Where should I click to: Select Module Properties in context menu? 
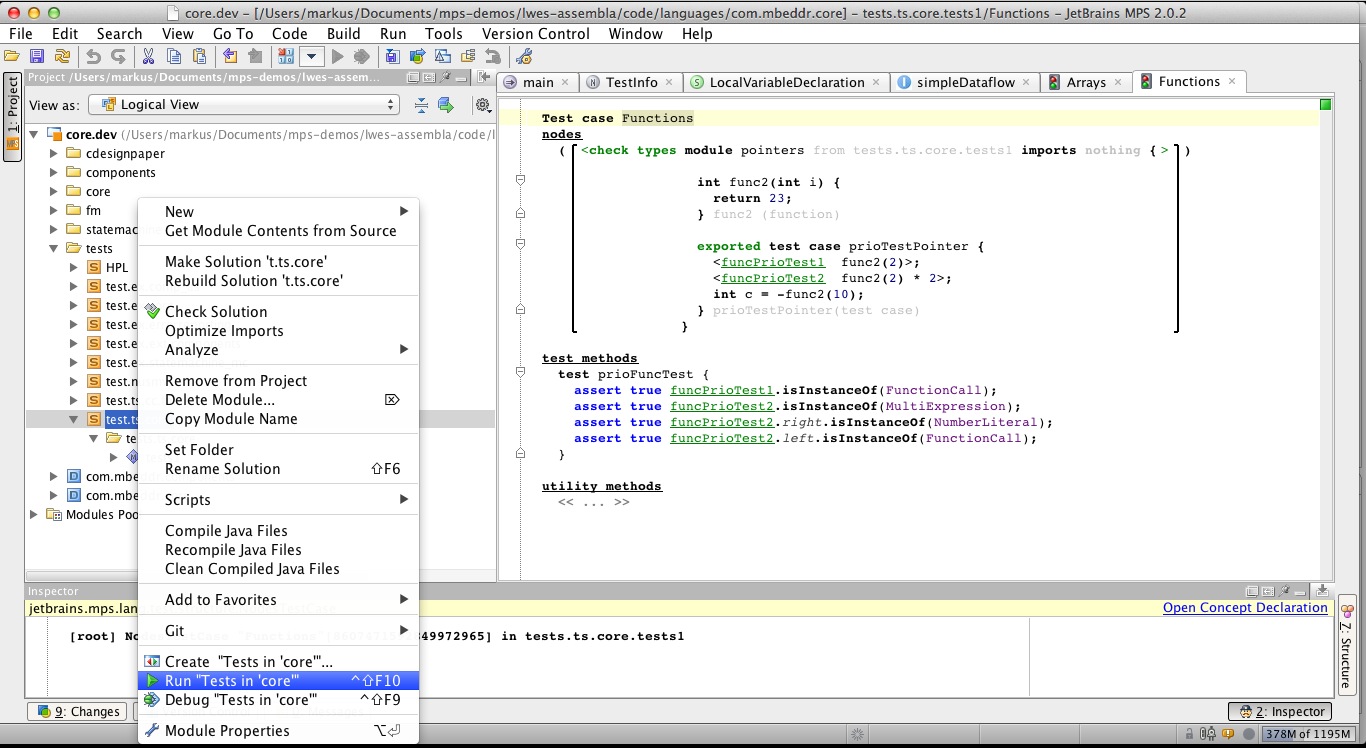pyautogui.click(x=278, y=731)
